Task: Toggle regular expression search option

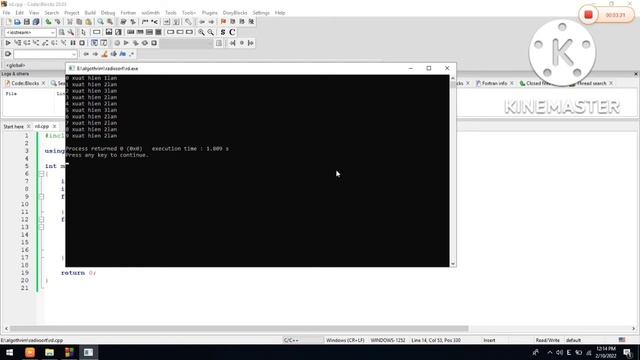Action: [131, 54]
